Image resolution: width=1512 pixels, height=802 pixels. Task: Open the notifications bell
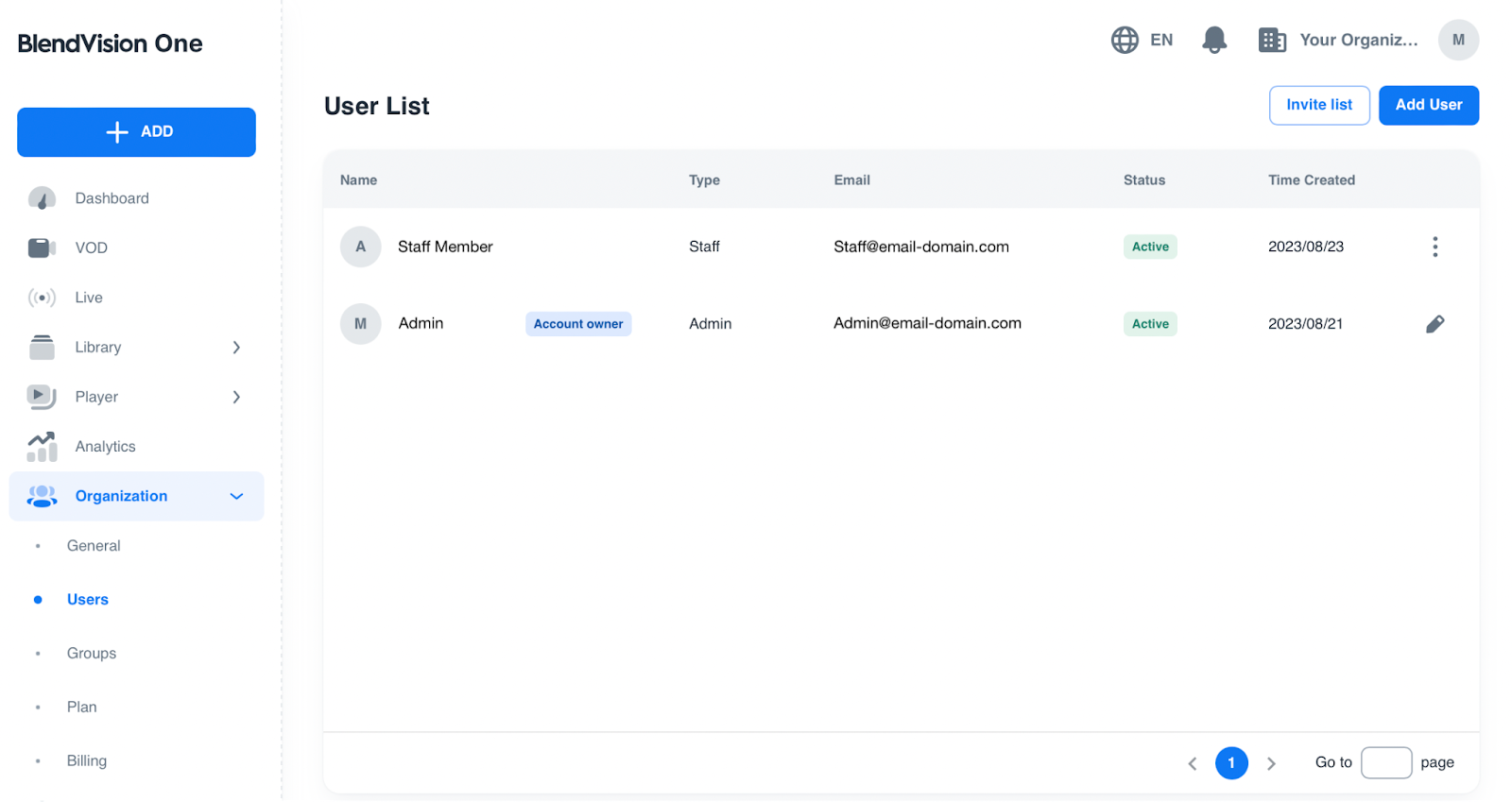(1213, 40)
